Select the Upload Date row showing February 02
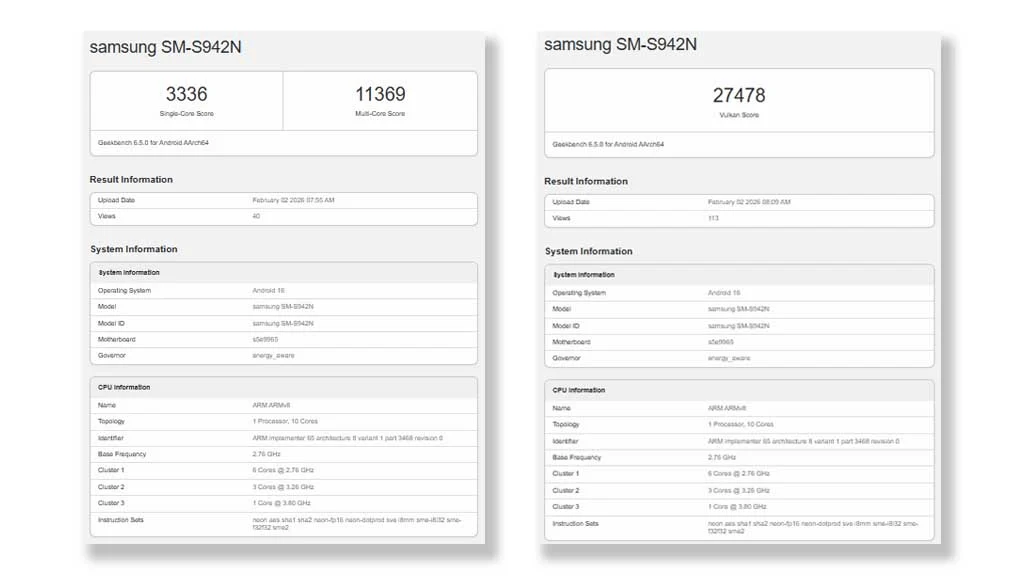The image size is (1024, 576). [x=283, y=199]
